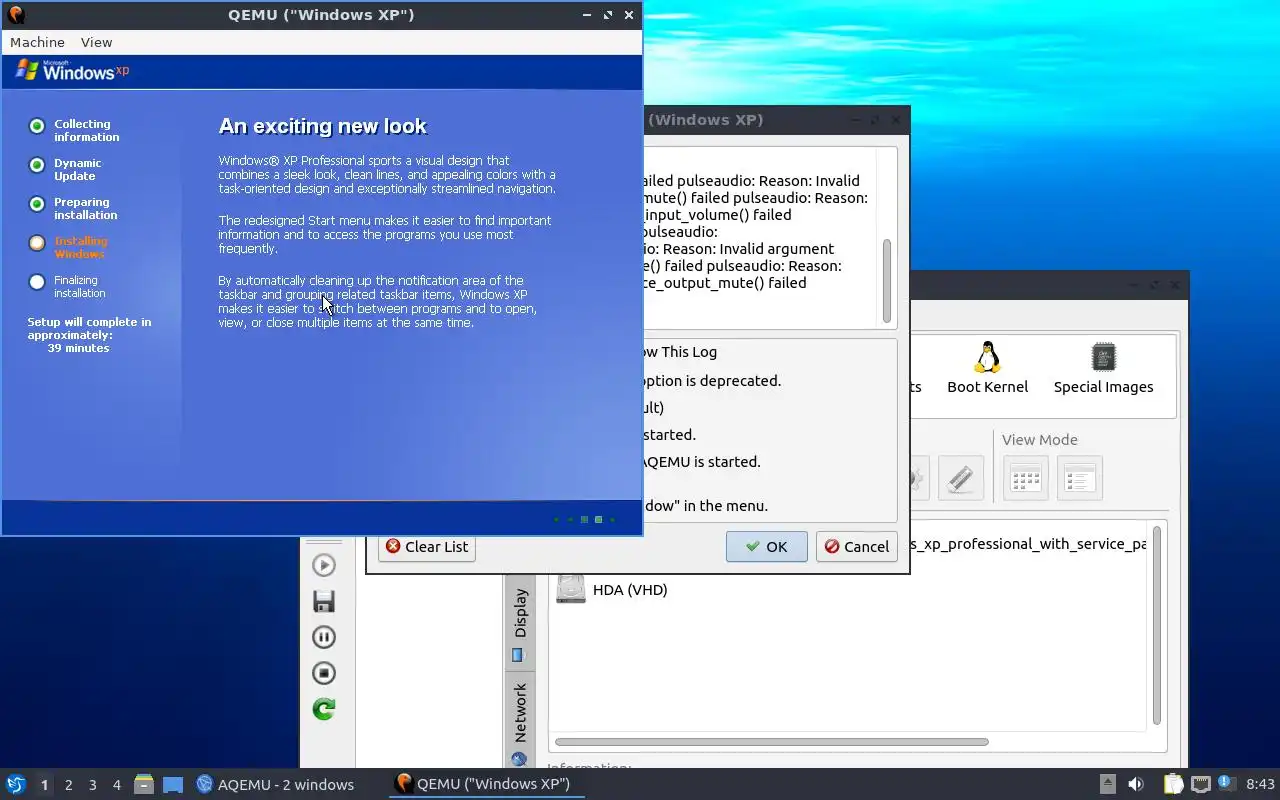Click the QEMU flame icon in title bar
This screenshot has width=1280, height=800.
pos(15,14)
